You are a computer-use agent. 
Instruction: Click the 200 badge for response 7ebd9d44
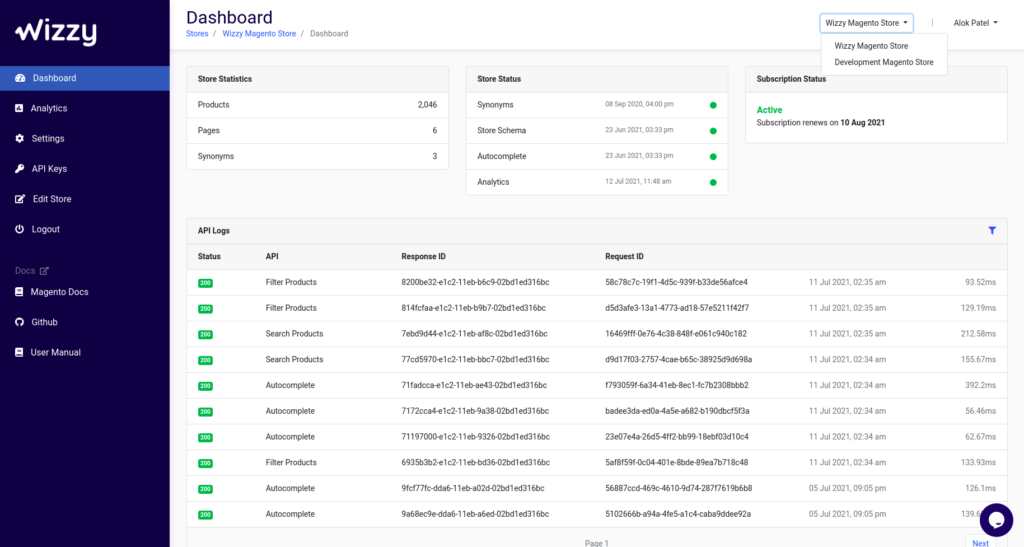point(205,334)
